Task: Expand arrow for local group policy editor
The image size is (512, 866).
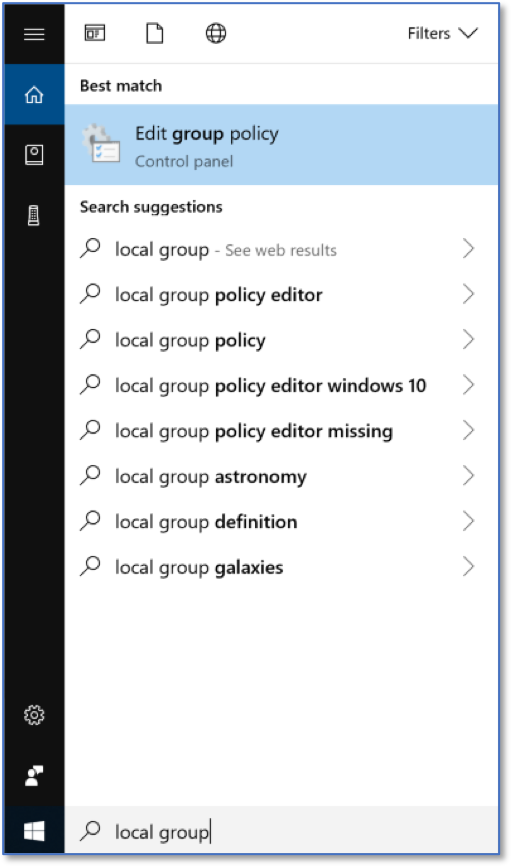Action: click(x=468, y=294)
